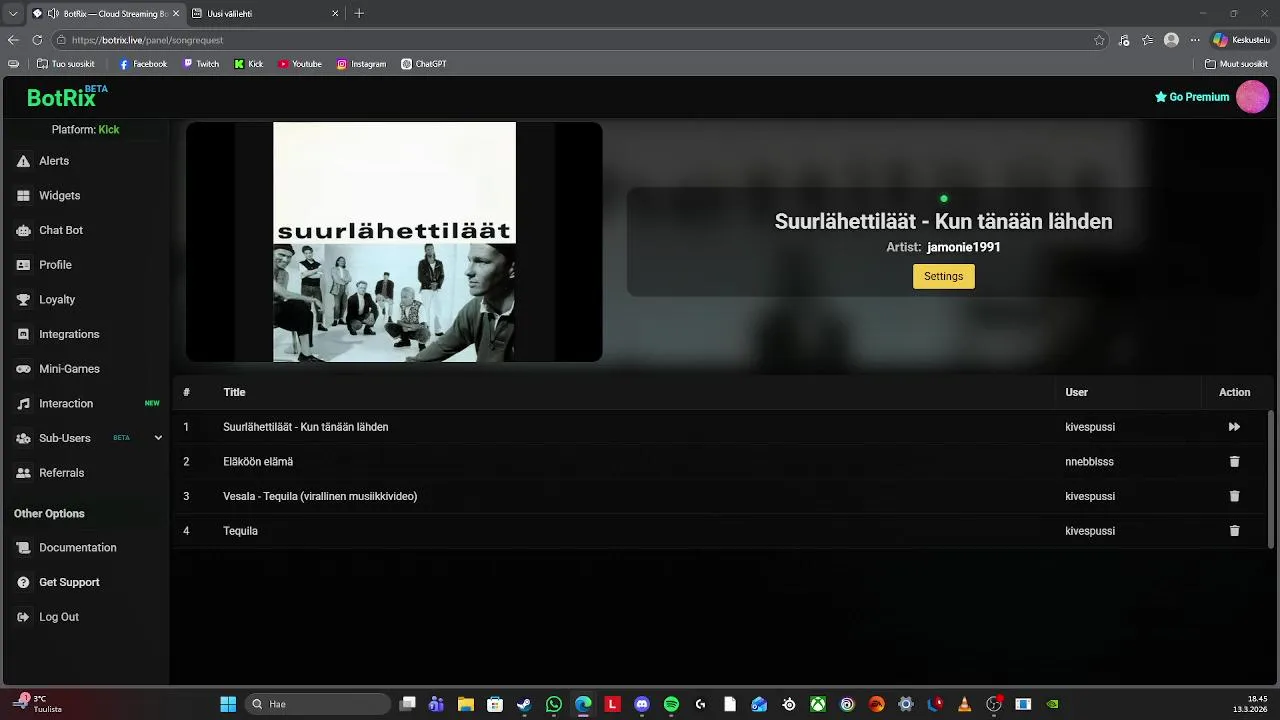The width and height of the screenshot is (1280, 720).
Task: Skip the currently playing Suurlähettiläät song
Action: click(1234, 427)
